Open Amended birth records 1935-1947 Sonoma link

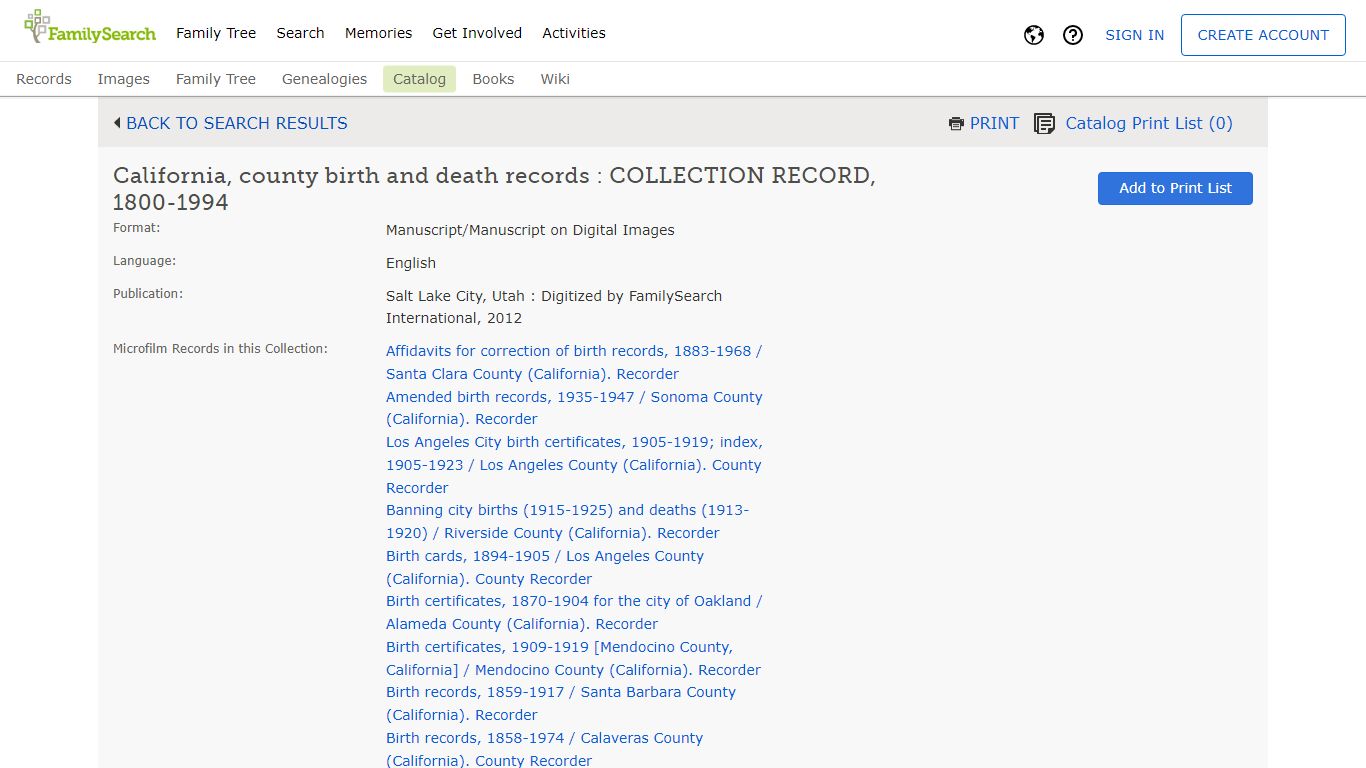pos(574,408)
